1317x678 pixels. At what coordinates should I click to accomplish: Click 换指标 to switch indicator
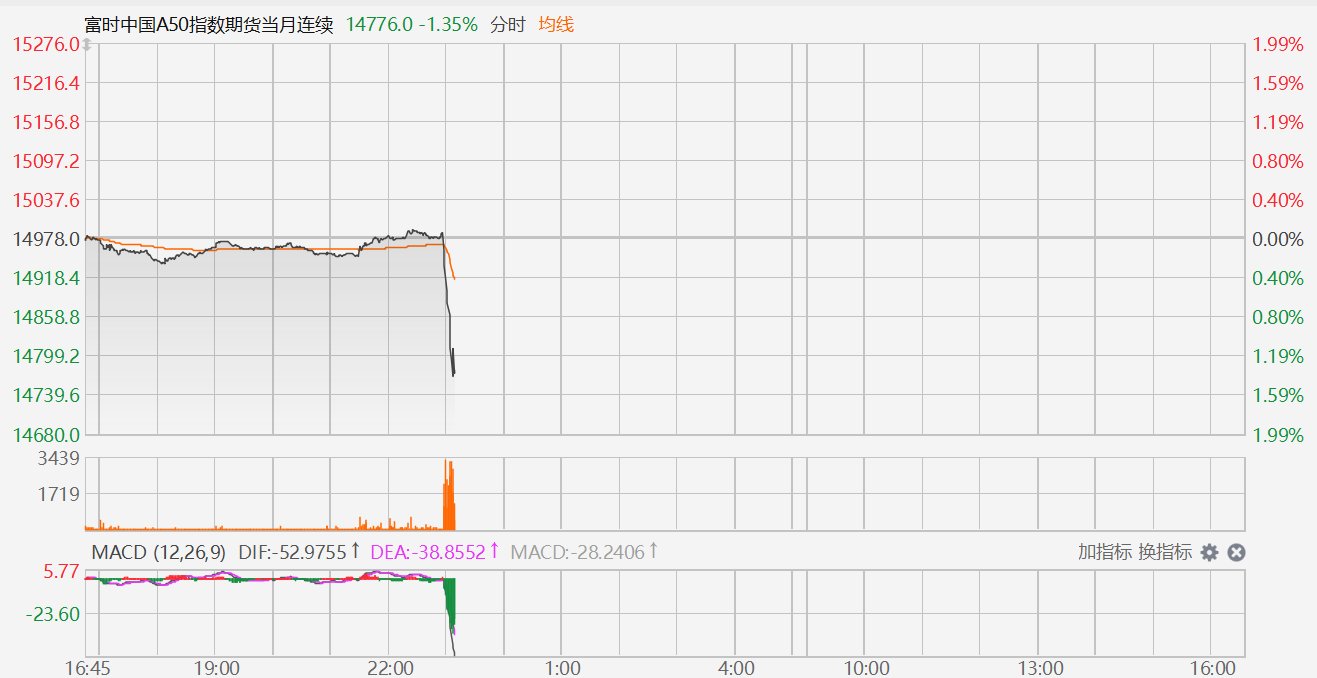1164,552
